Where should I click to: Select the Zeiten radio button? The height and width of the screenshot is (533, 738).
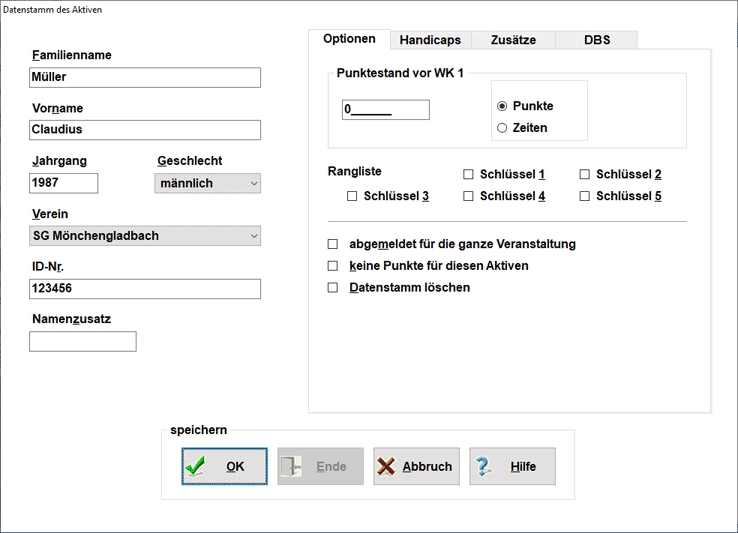(x=502, y=128)
